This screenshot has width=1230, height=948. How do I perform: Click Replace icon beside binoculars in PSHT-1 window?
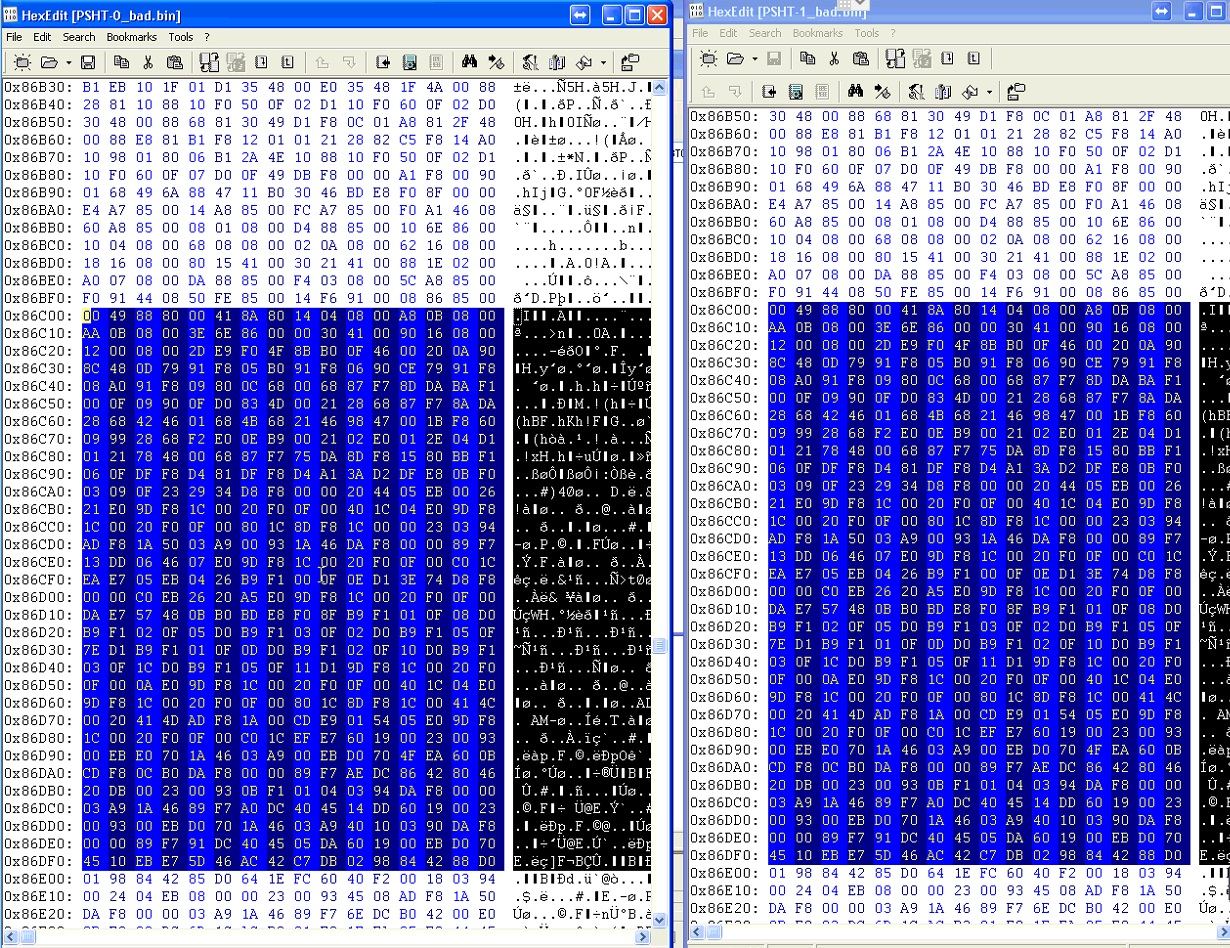(x=882, y=92)
